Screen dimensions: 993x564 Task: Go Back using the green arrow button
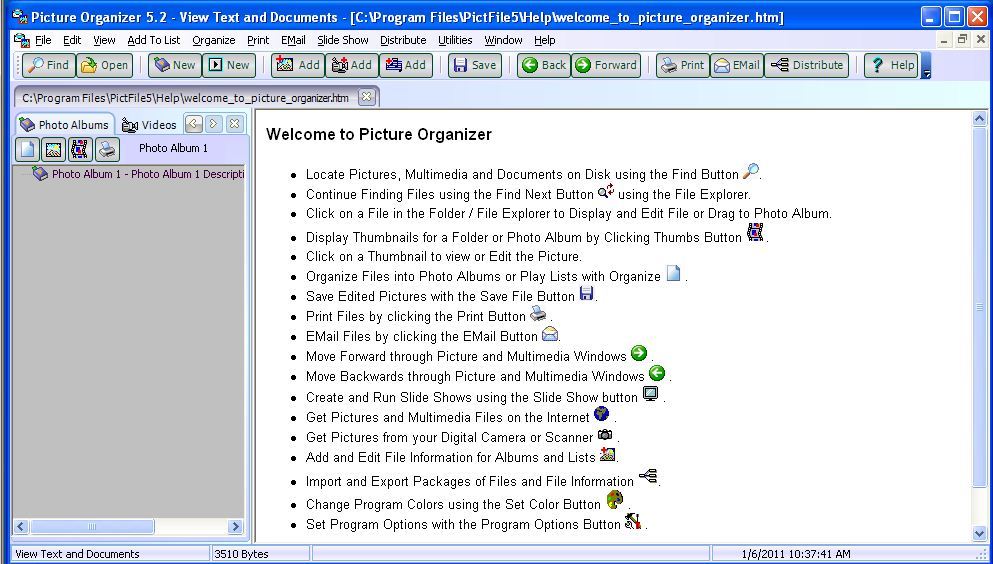(544, 65)
